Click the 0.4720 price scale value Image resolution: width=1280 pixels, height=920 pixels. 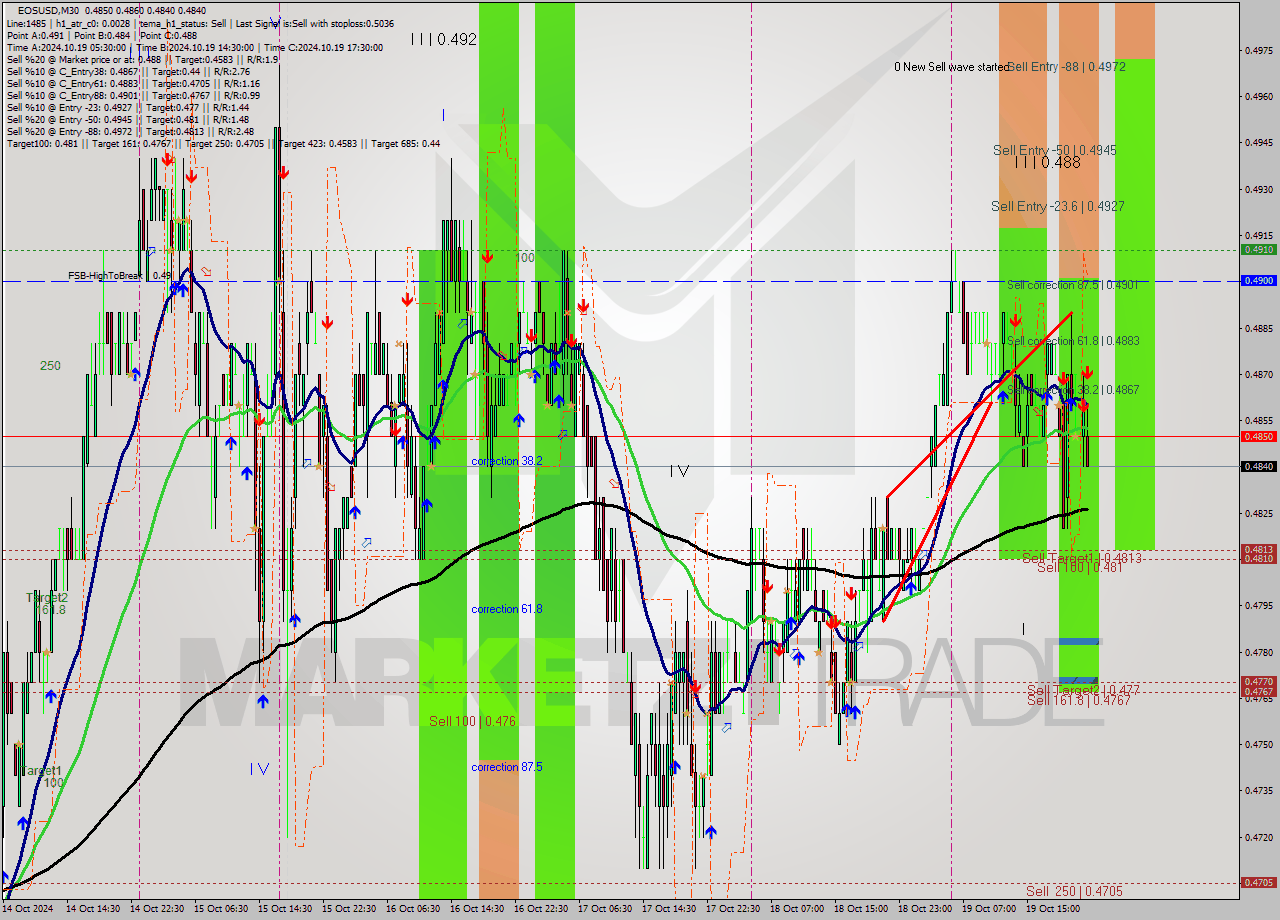(1258, 837)
